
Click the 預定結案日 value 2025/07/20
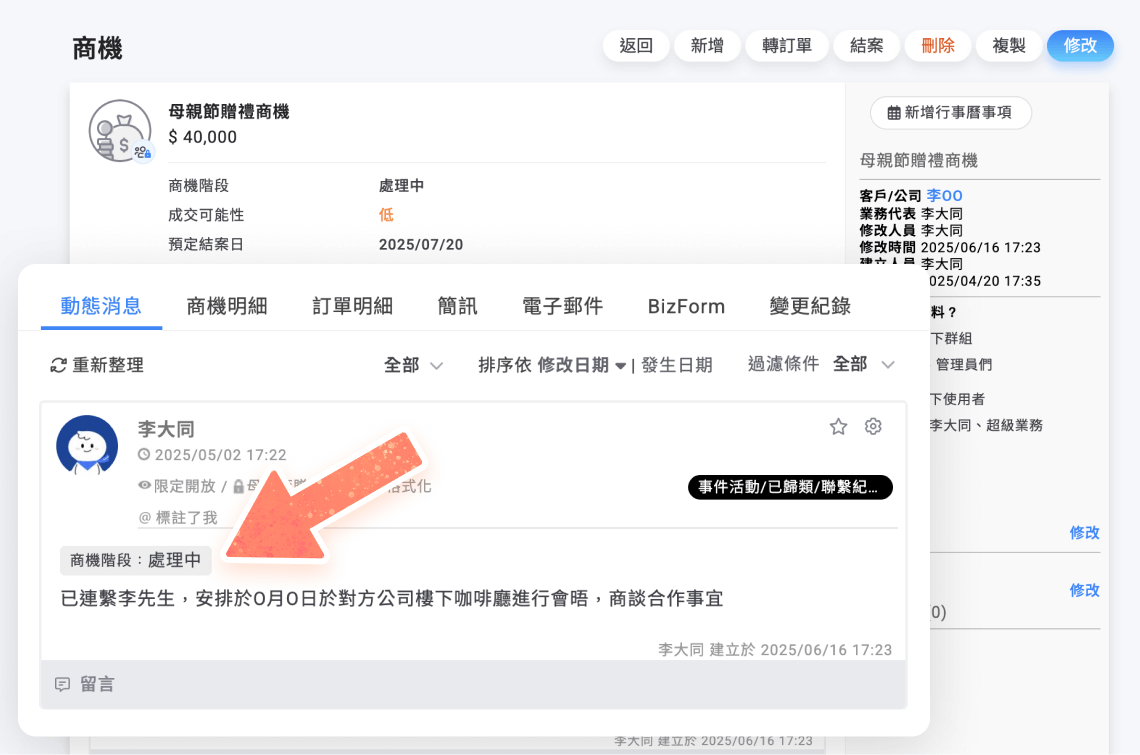[x=421, y=244]
